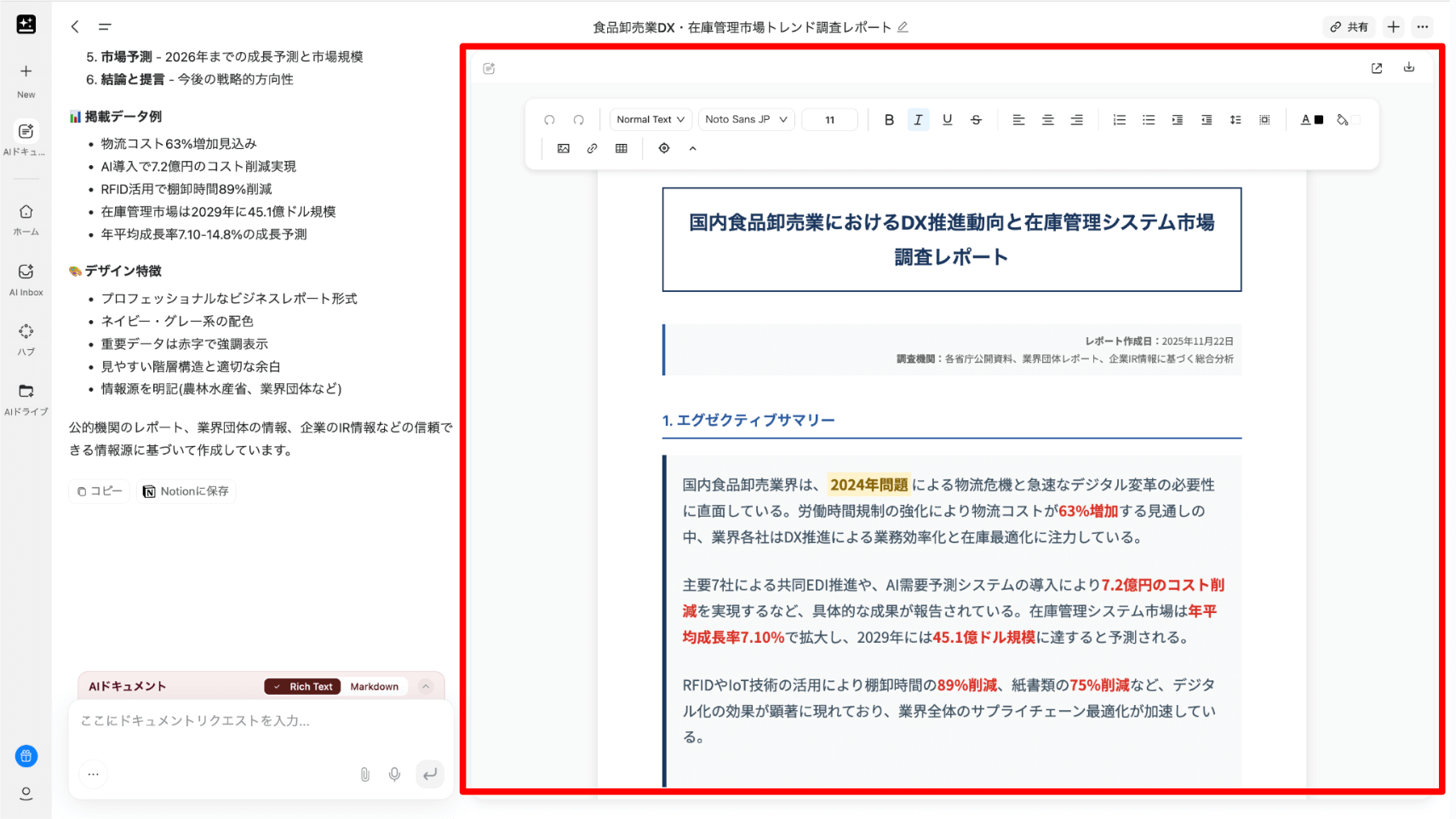Open the Normal Text style dropdown
This screenshot has height=819, width=1456.
coord(651,120)
